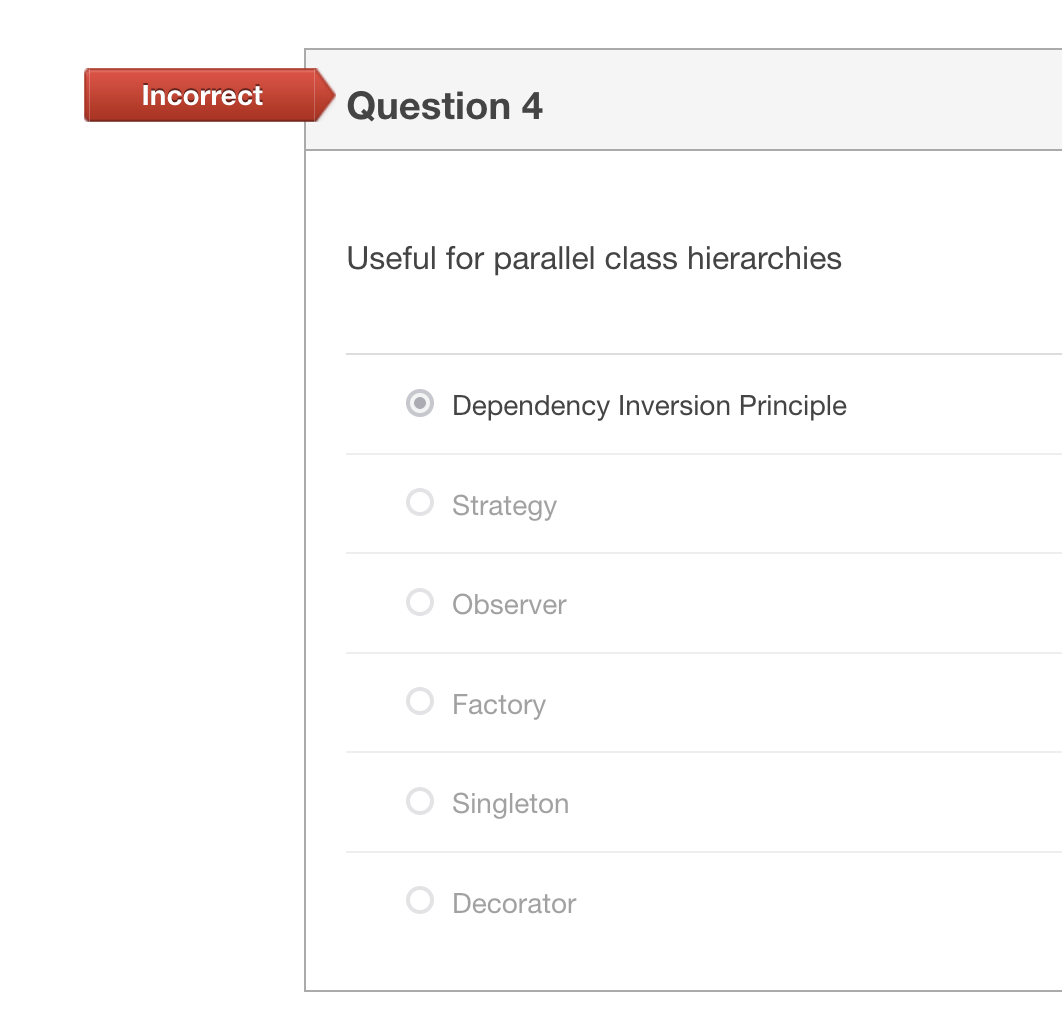
Task: Click the Dependency Inversion Principle answer text
Action: pyautogui.click(x=649, y=405)
